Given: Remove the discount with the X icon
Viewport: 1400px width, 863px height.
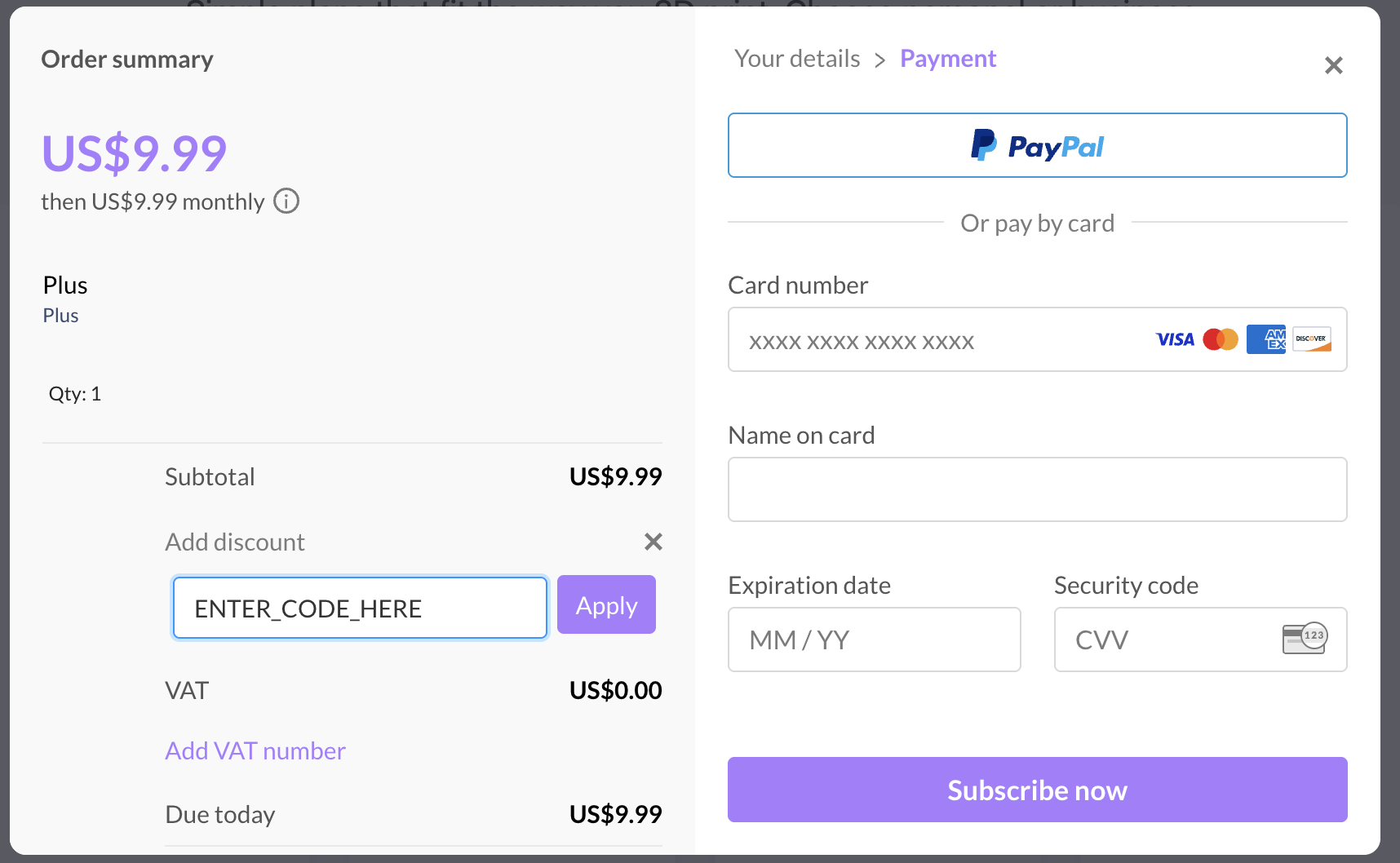Looking at the screenshot, I should [x=653, y=542].
